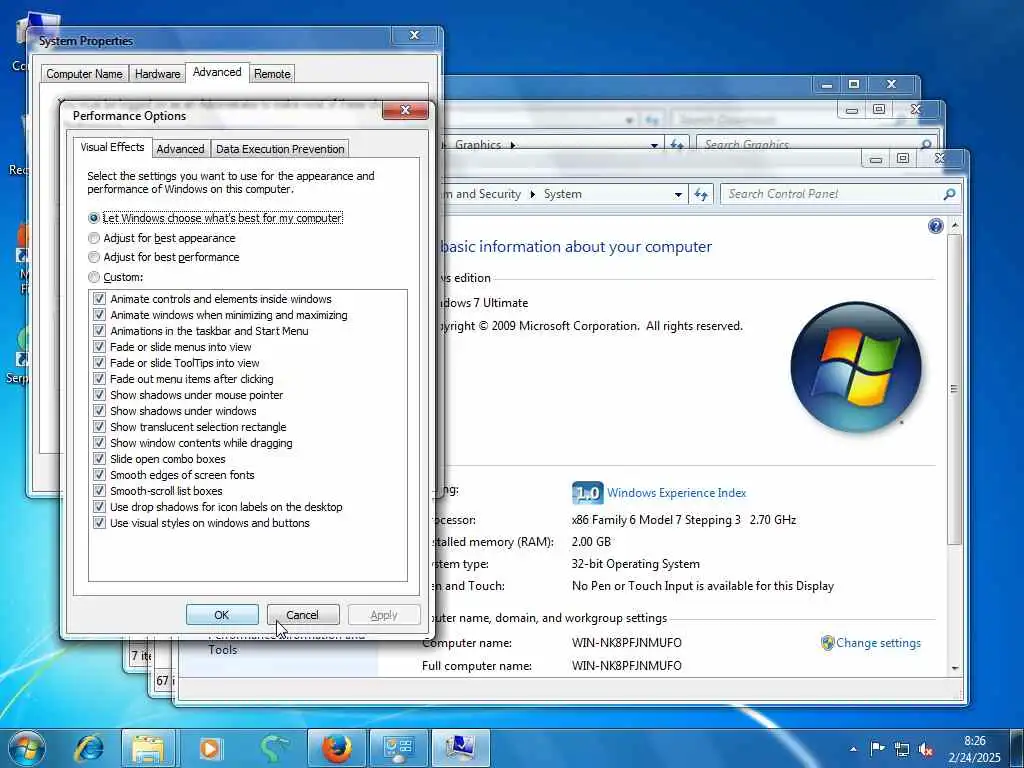
Task: Click the System window scroll up arrow
Action: [955, 225]
